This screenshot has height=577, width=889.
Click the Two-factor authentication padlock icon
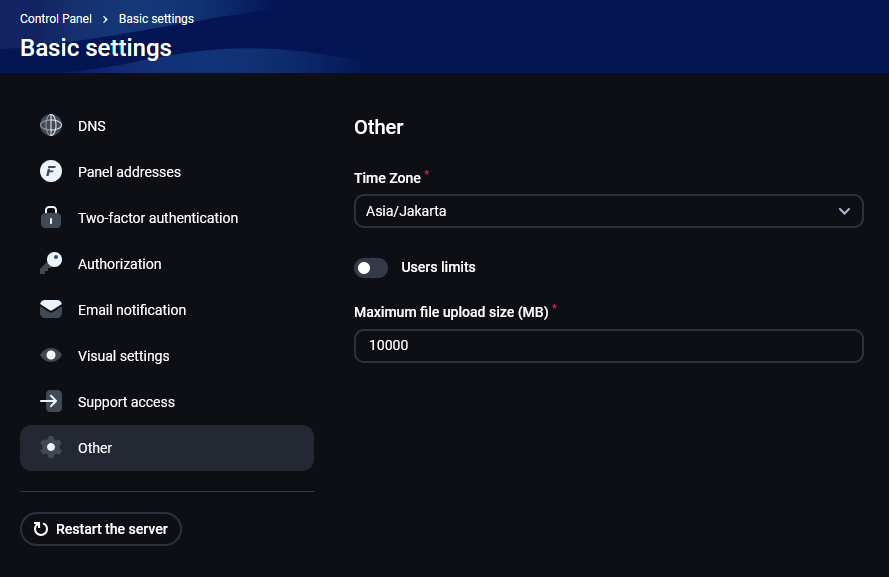pos(51,218)
